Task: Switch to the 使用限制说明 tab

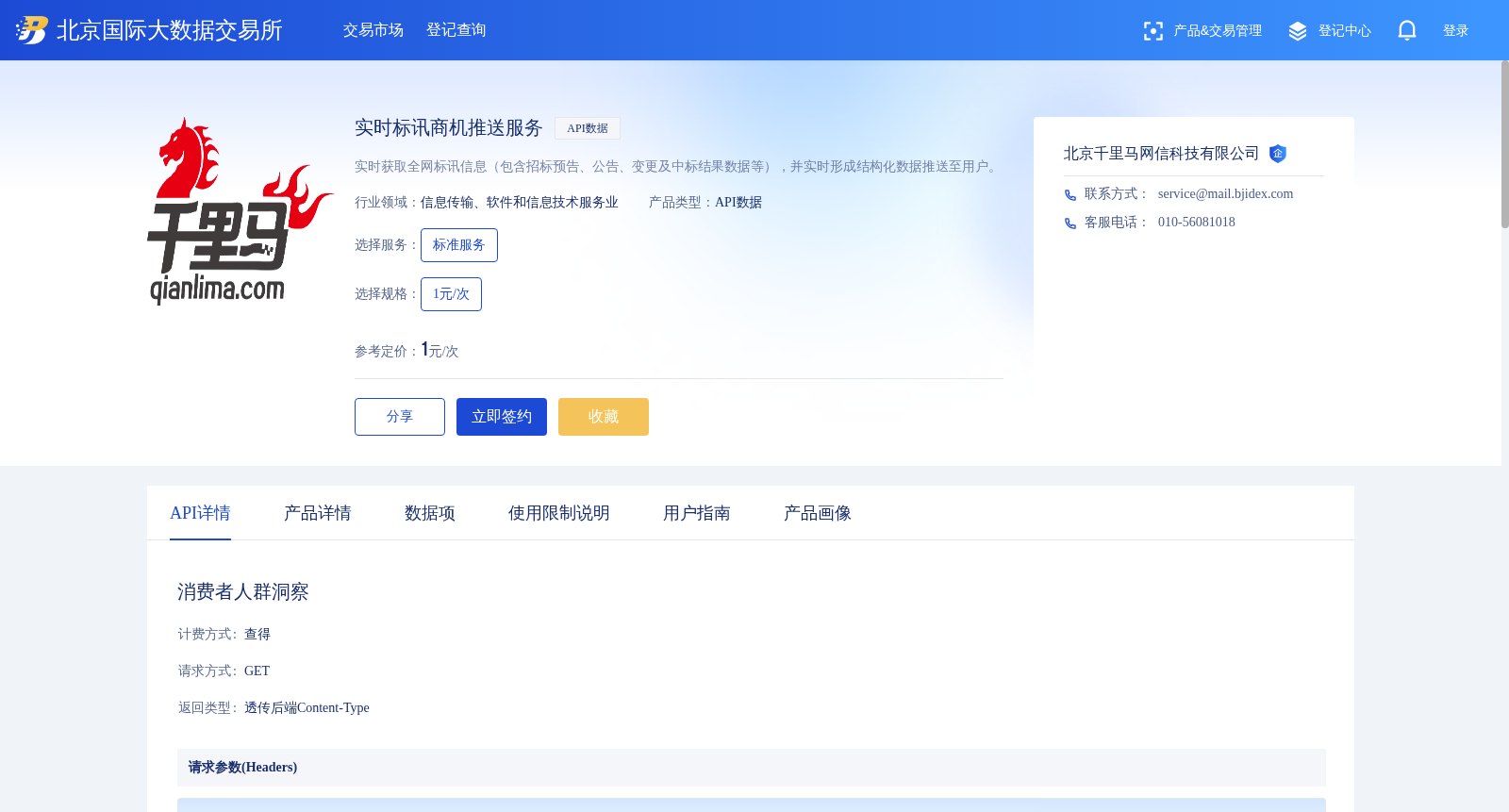Action: tap(559, 513)
